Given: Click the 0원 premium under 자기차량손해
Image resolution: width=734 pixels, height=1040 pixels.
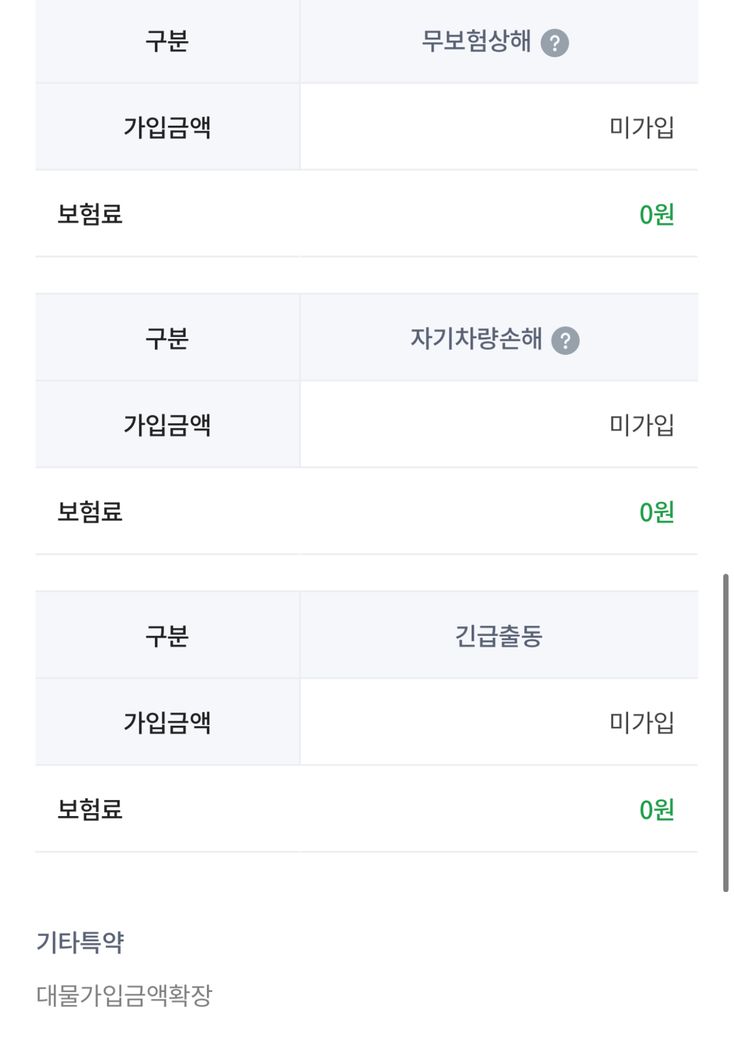Looking at the screenshot, I should coord(657,512).
